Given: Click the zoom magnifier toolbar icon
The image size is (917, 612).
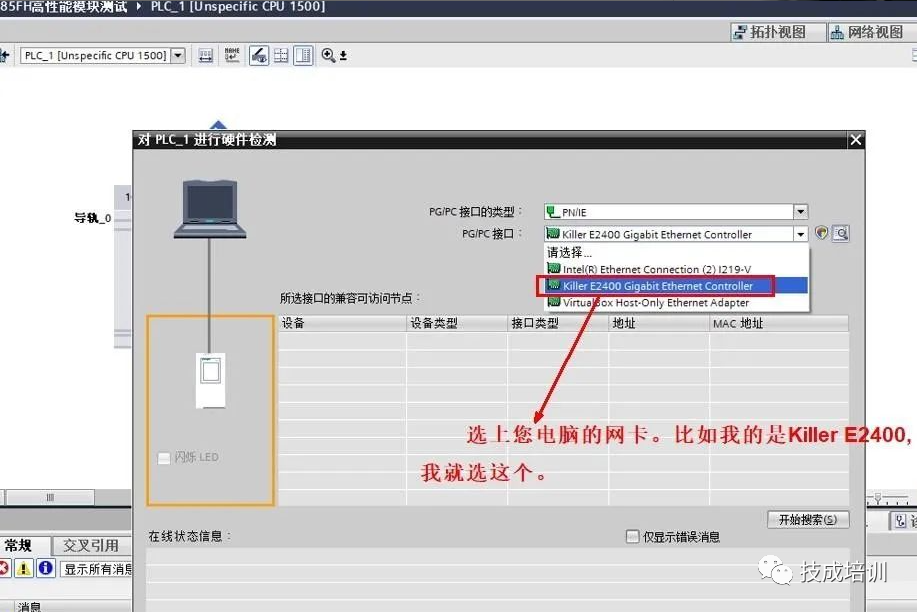Looking at the screenshot, I should point(328,56).
